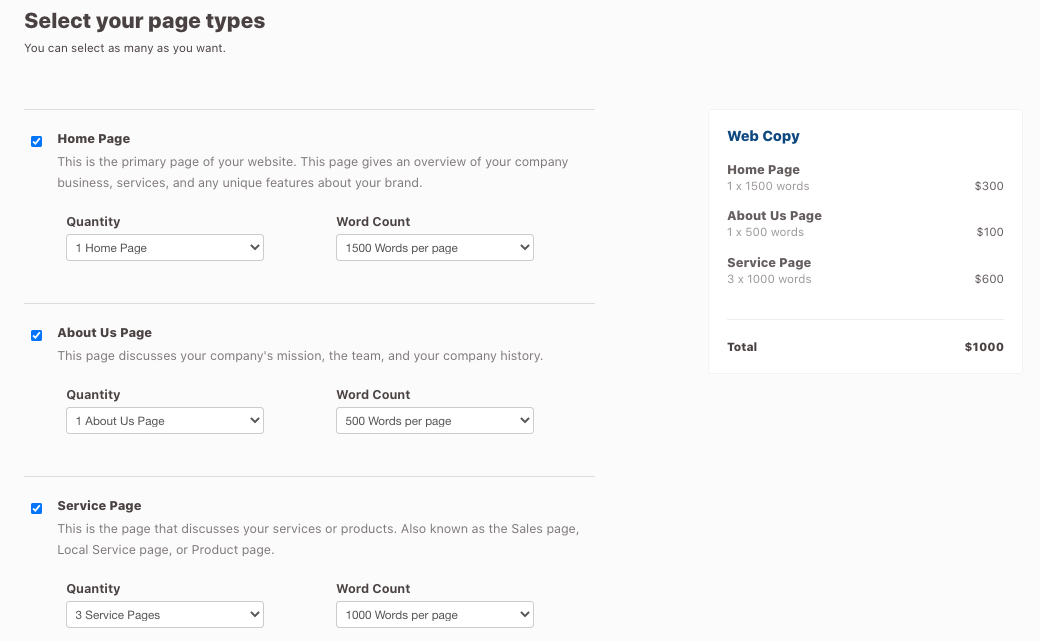Click the Total amount of $1000
The width and height of the screenshot is (1040, 641).
[x=983, y=347]
